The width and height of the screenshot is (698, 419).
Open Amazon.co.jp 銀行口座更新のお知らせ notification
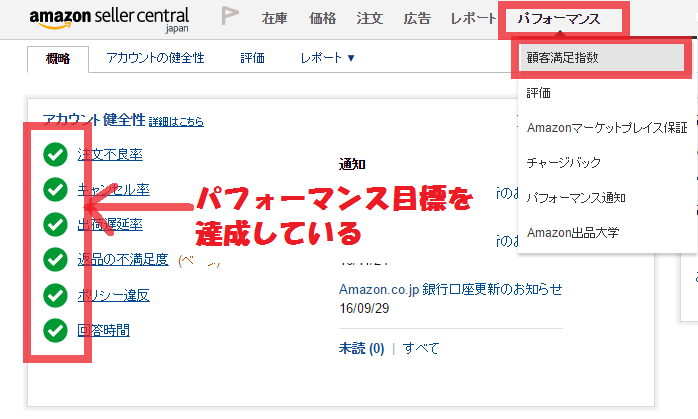point(450,289)
